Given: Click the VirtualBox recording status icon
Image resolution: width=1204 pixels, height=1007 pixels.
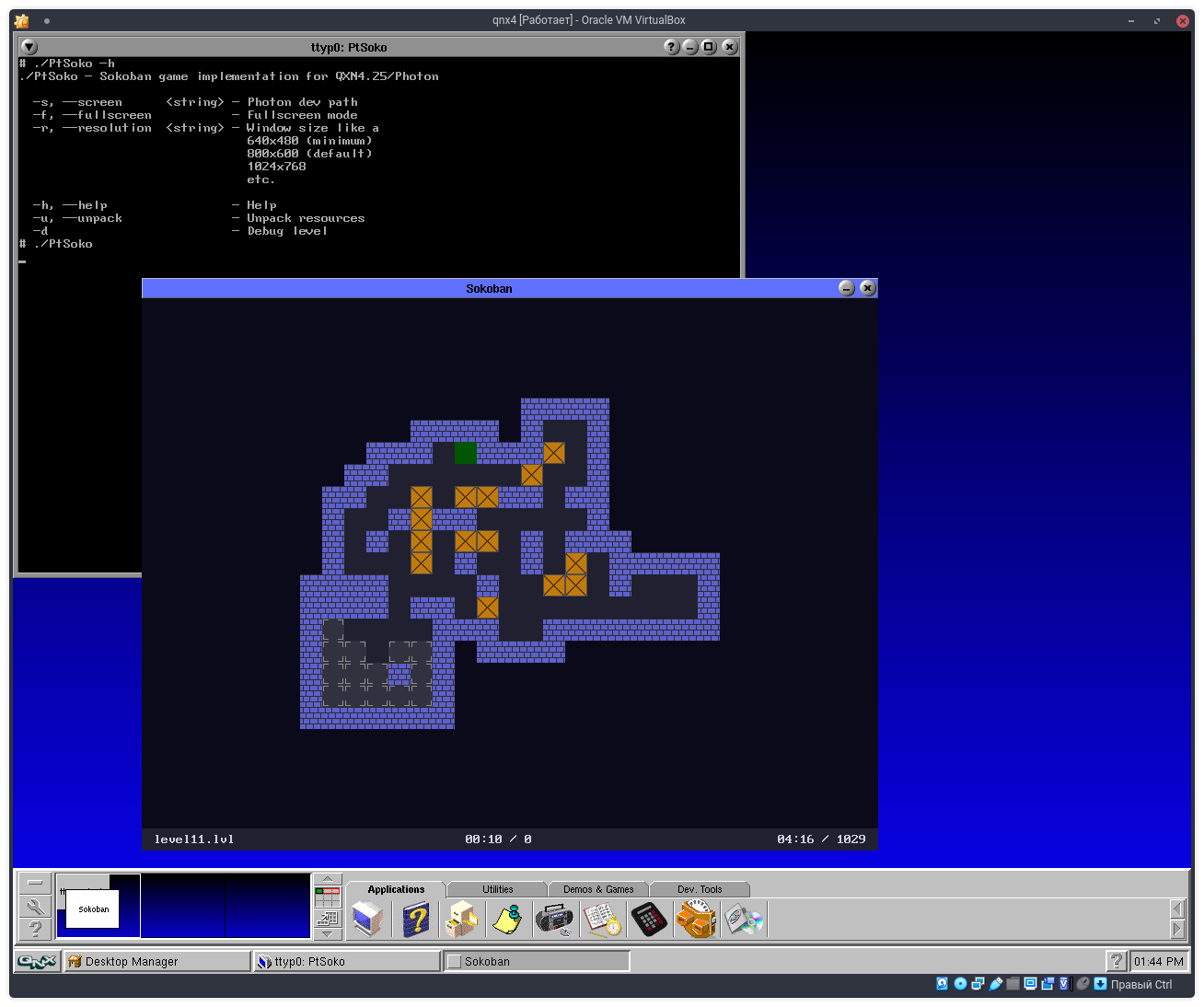Looking at the screenshot, I should 1048,984.
